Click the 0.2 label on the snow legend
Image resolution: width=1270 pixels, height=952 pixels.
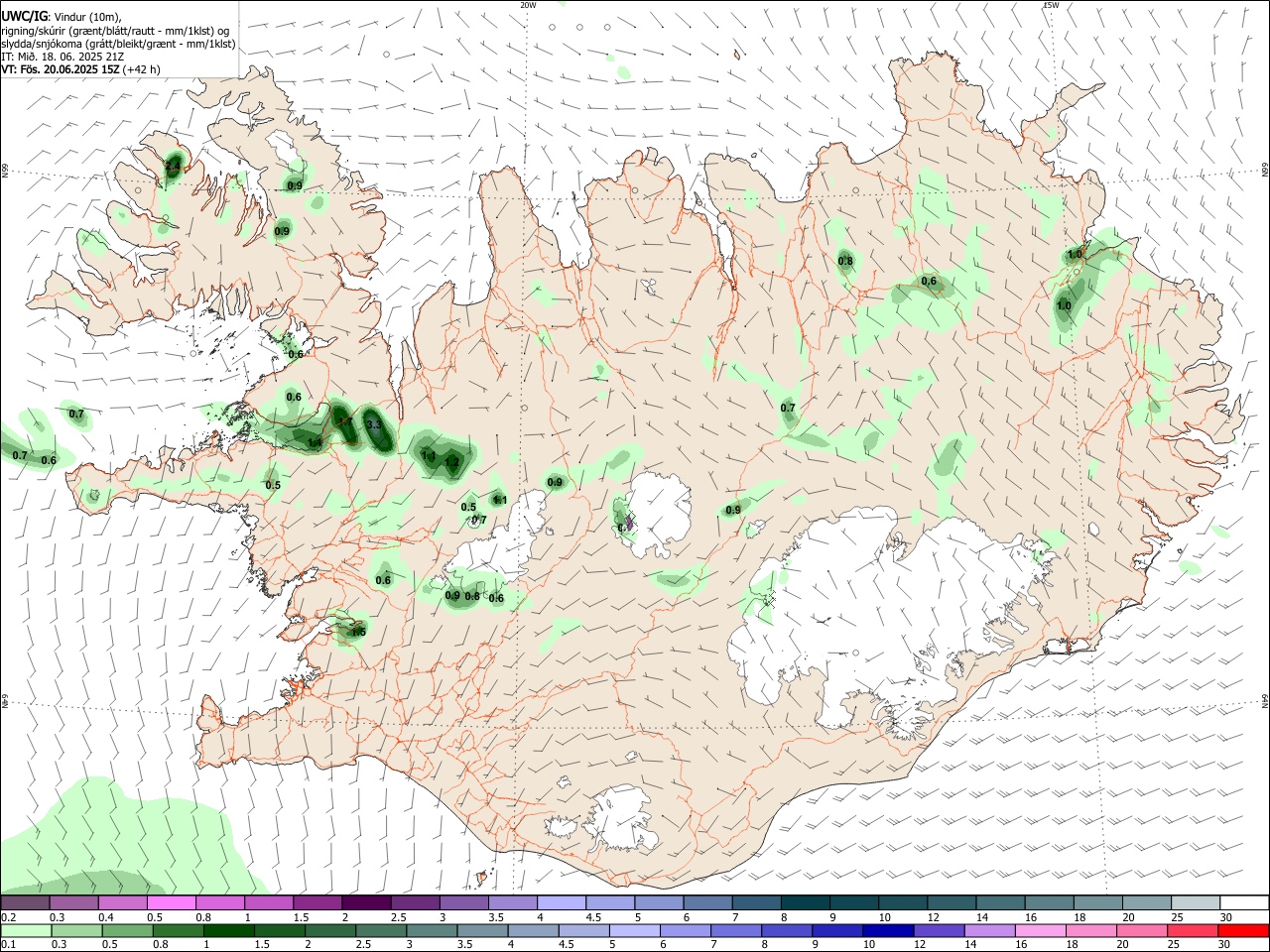[8, 917]
